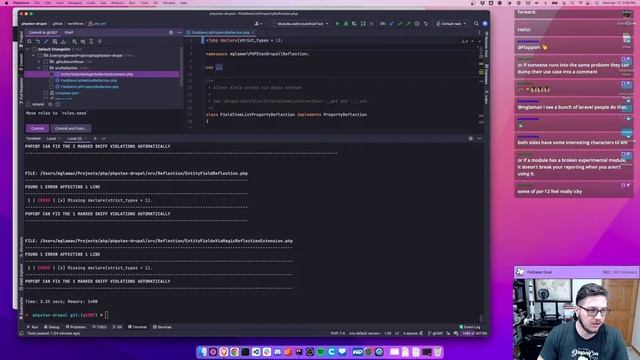
Task: Toggle checkbox for FieldItemListPropertyReflection.php in changes
Action: coord(51,87)
